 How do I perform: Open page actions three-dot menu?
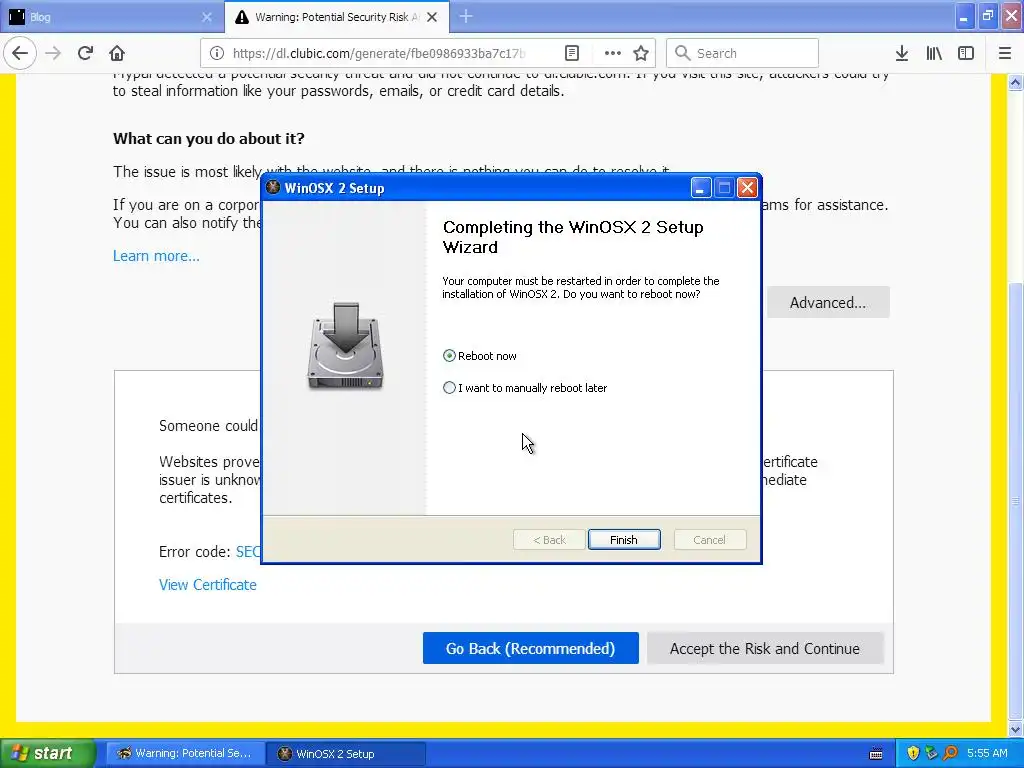pyautogui.click(x=613, y=53)
